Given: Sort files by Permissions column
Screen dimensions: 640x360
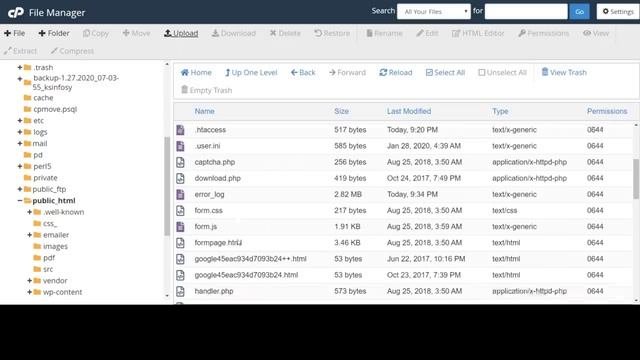Looking at the screenshot, I should (607, 111).
